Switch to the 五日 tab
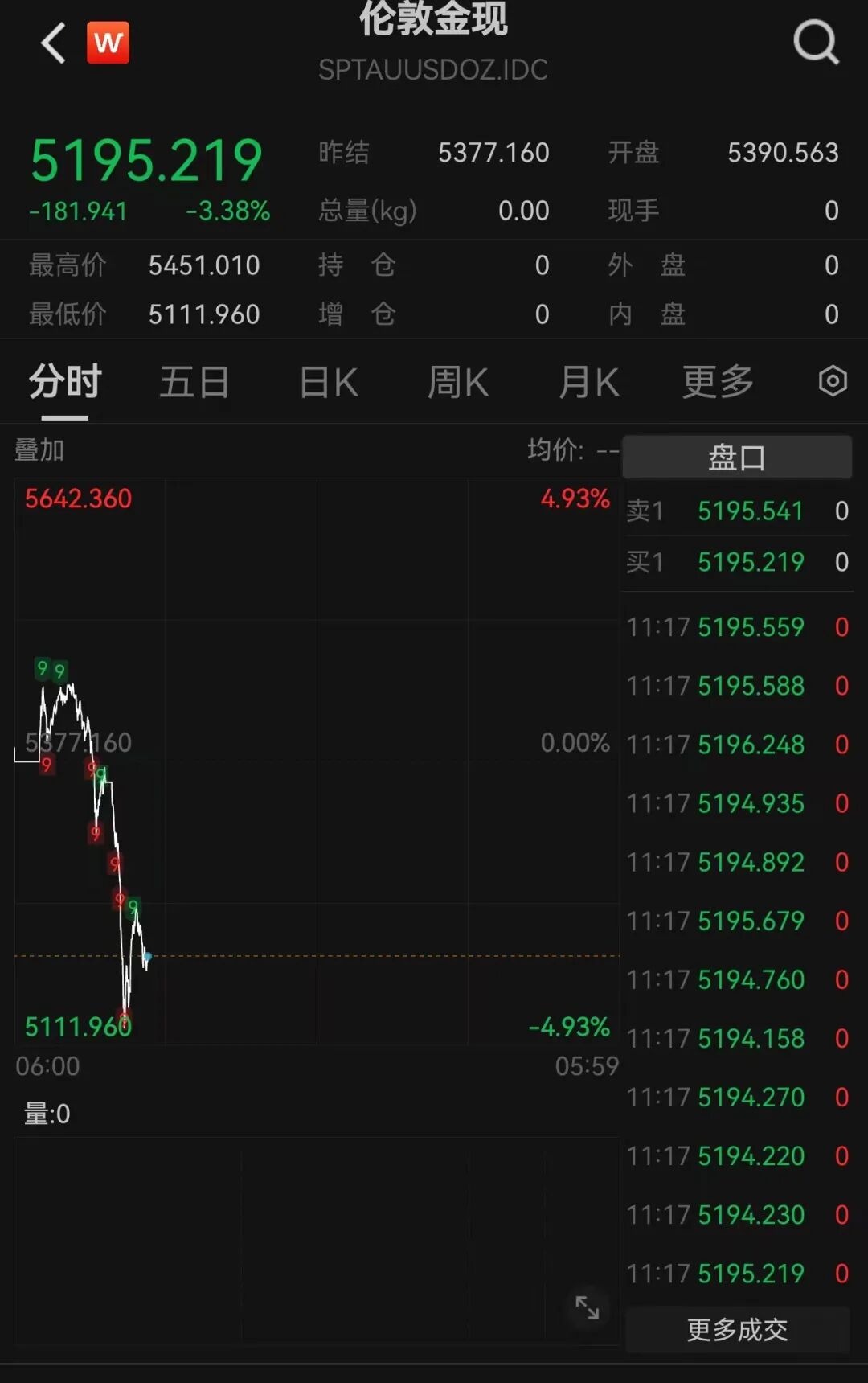This screenshot has height=1383, width=868. [x=194, y=381]
